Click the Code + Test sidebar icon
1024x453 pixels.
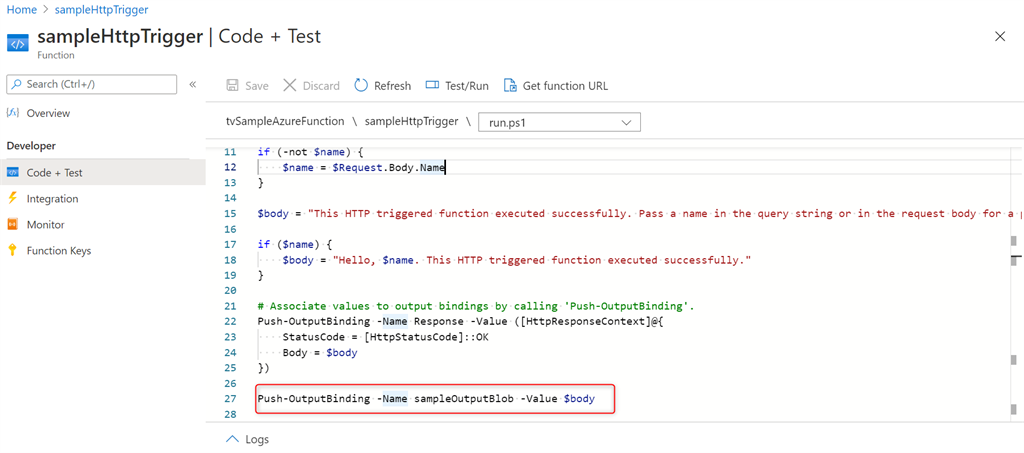click(12, 173)
